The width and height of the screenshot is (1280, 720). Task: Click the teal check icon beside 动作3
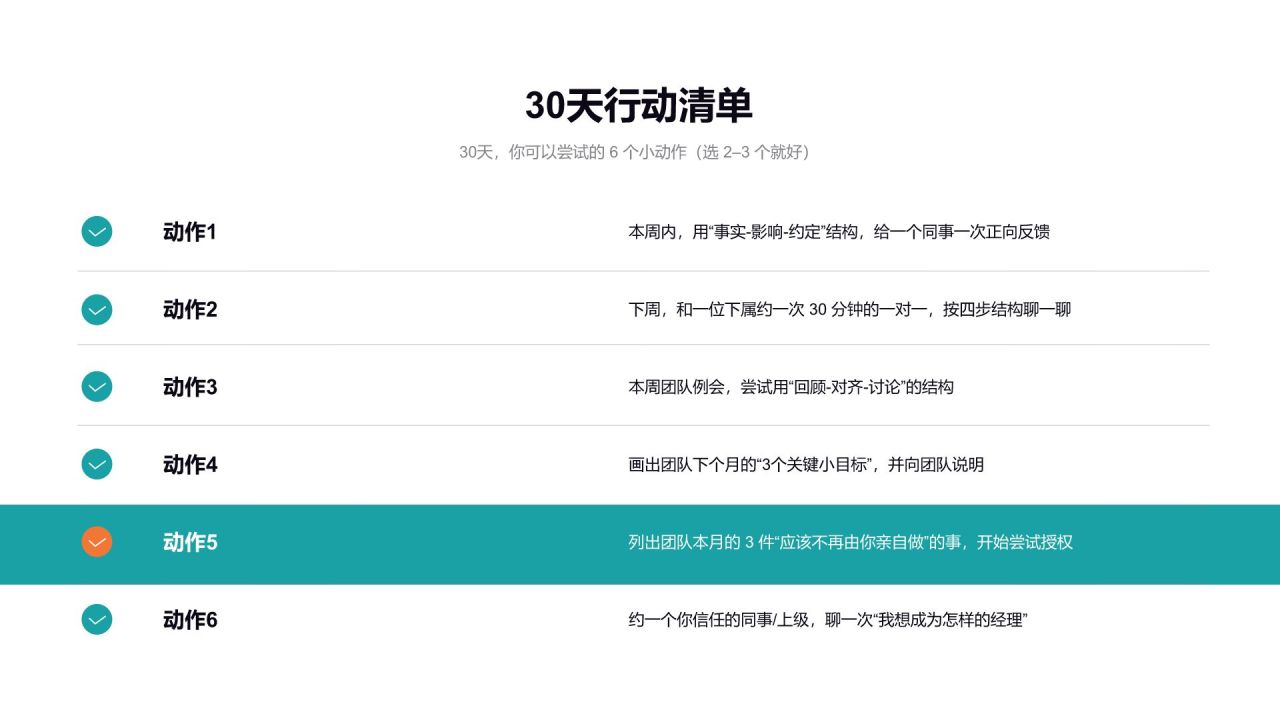(x=97, y=387)
